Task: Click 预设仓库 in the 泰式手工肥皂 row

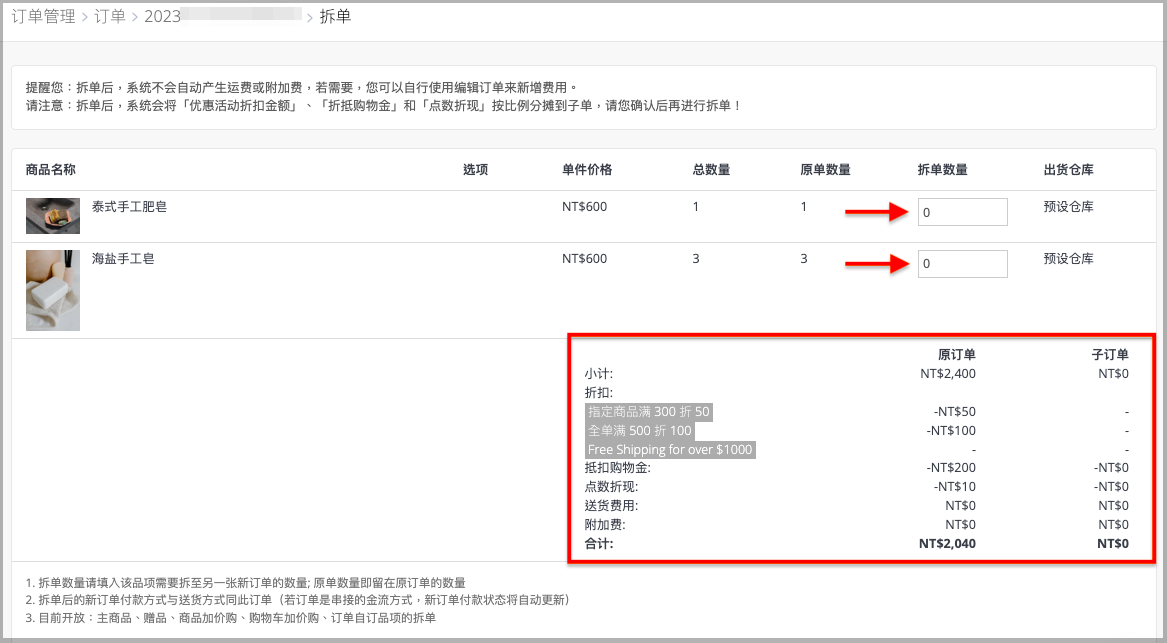Action: (1069, 207)
